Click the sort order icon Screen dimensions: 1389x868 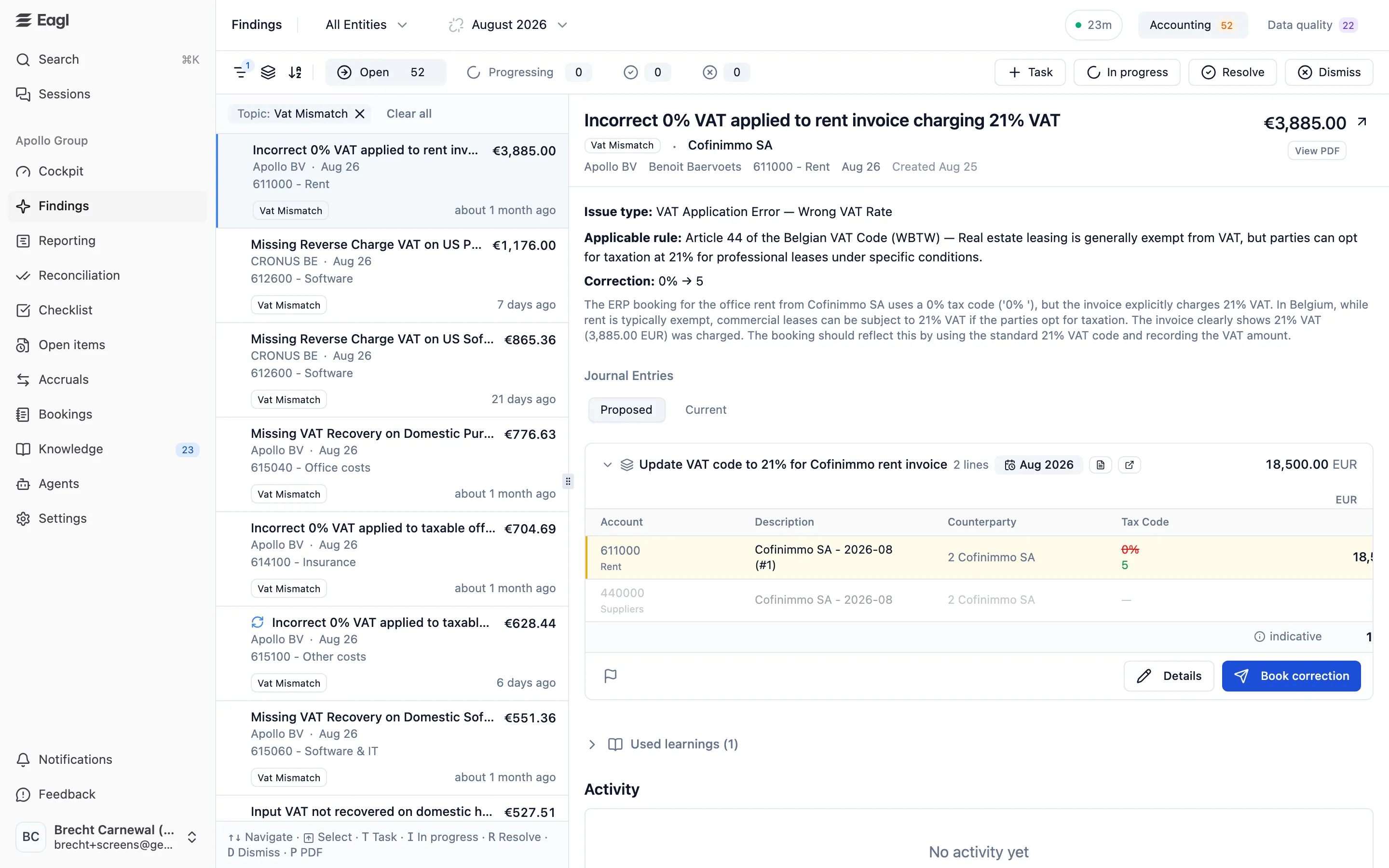[295, 72]
